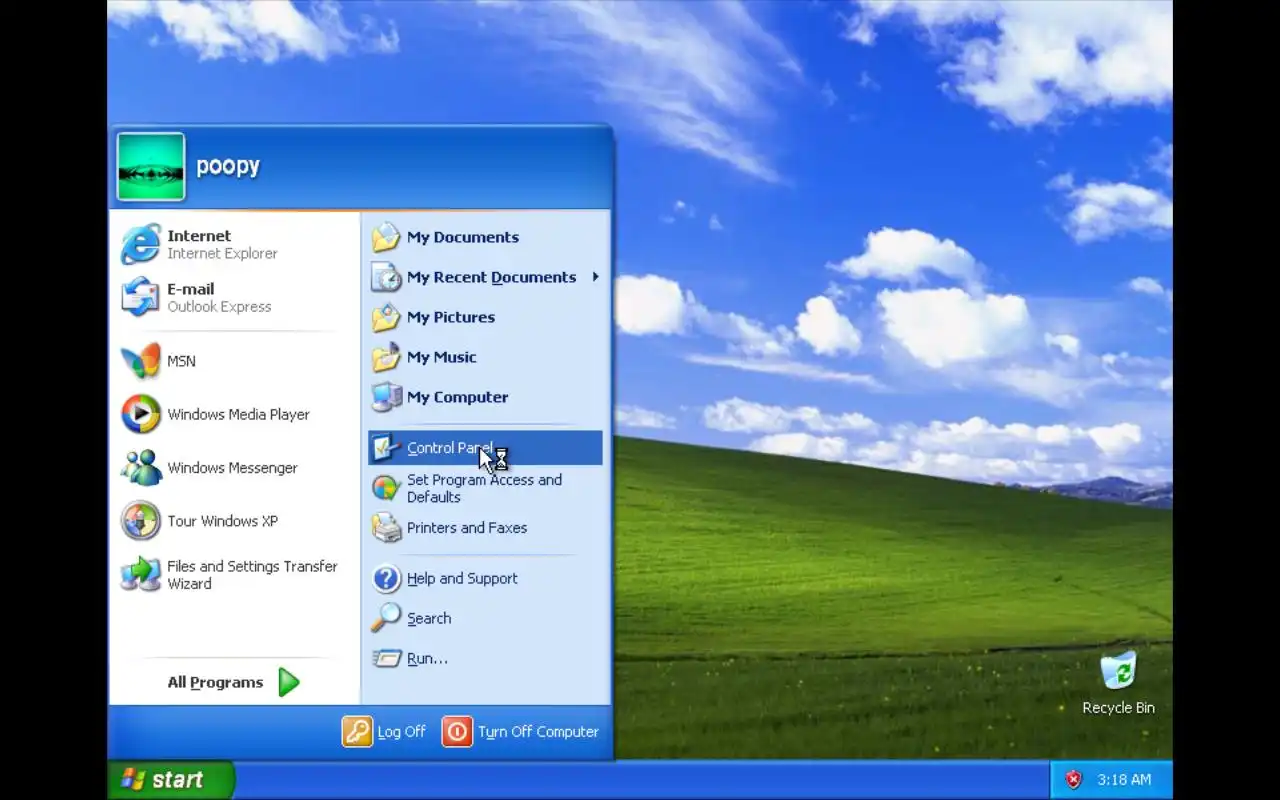Click the Recycle Bin label text
This screenshot has width=1280, height=800.
1118,708
